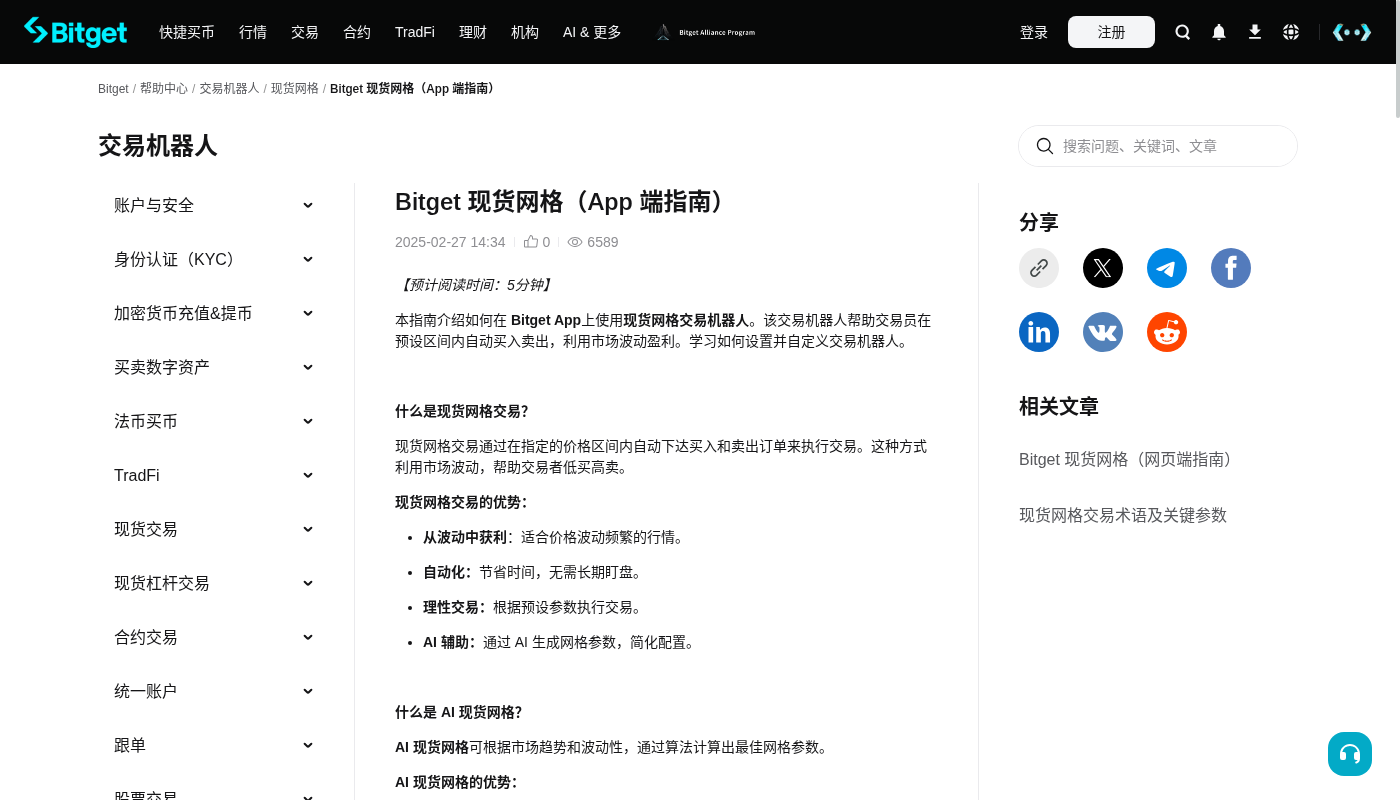Screen dimensions: 1400x800
Task: Share article on LinkedIn
Action: [x=1039, y=332]
